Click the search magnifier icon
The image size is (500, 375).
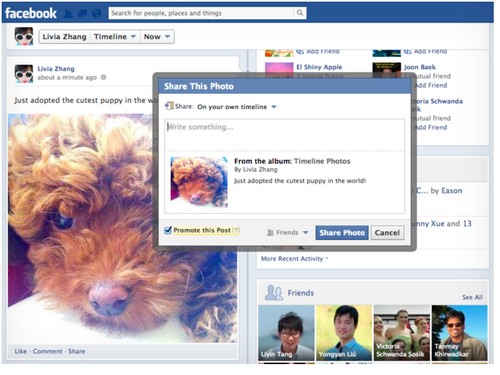click(300, 13)
